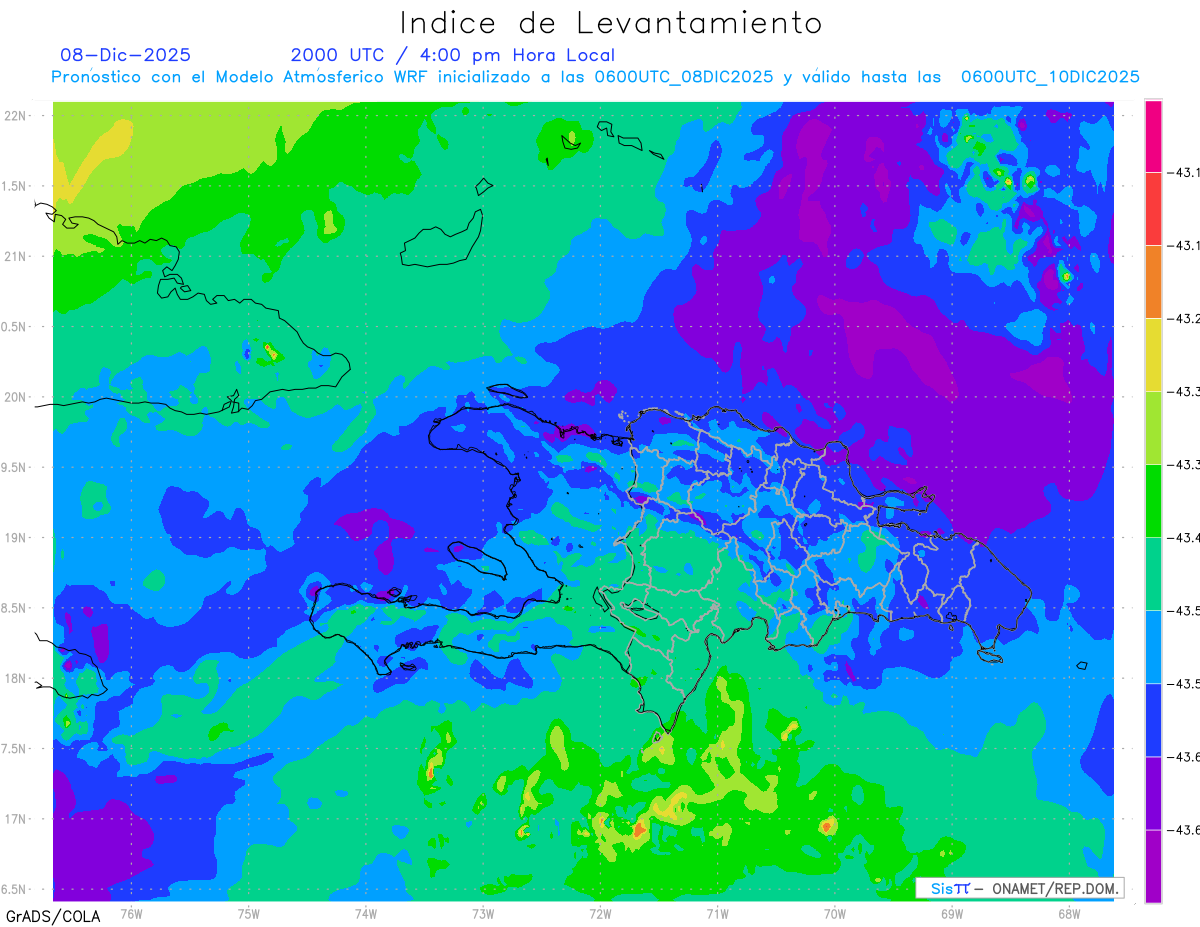Select the yellow-green swatch in the color bar

1153,428
